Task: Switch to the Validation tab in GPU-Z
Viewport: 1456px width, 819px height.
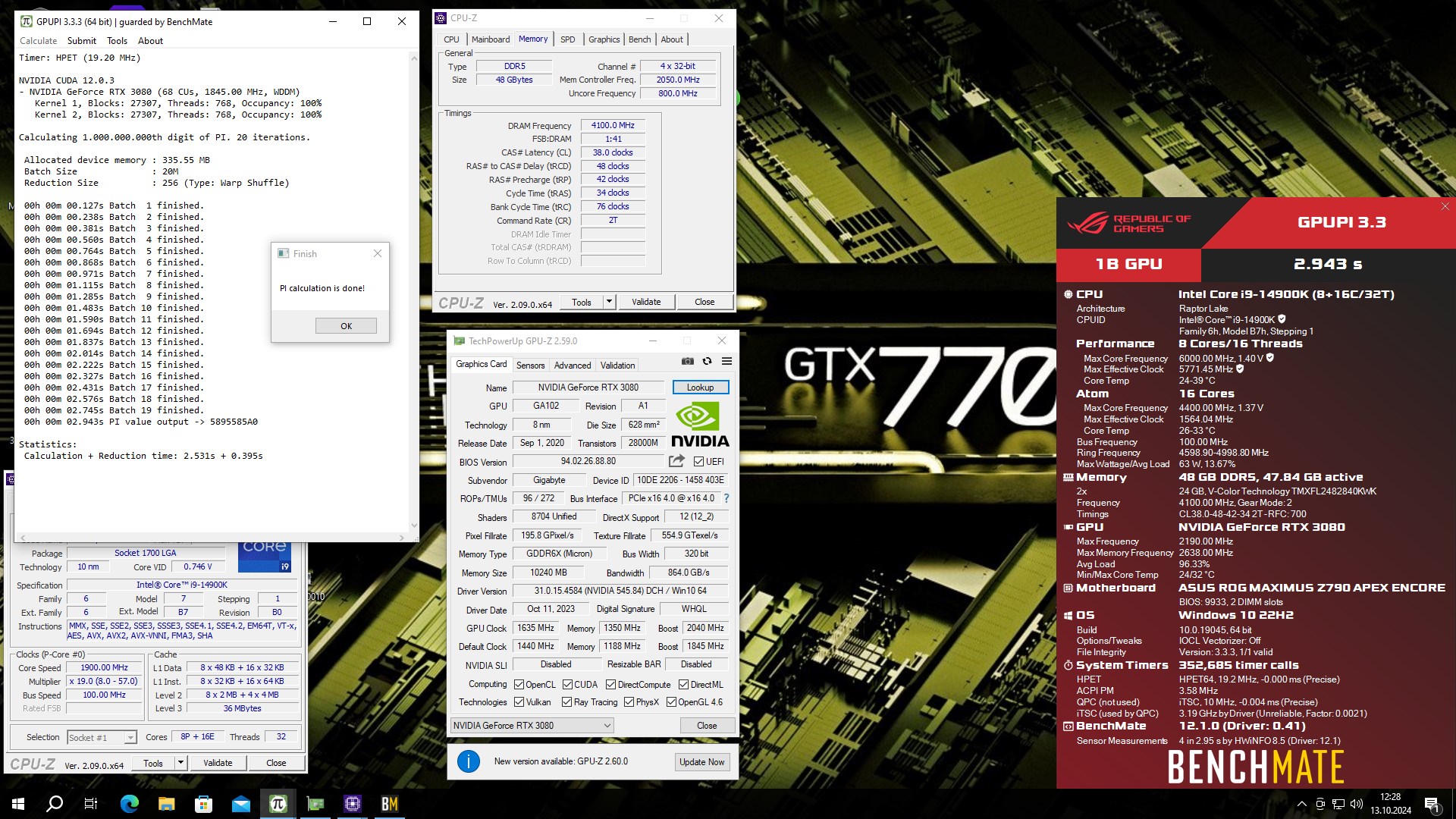Action: pos(617,365)
